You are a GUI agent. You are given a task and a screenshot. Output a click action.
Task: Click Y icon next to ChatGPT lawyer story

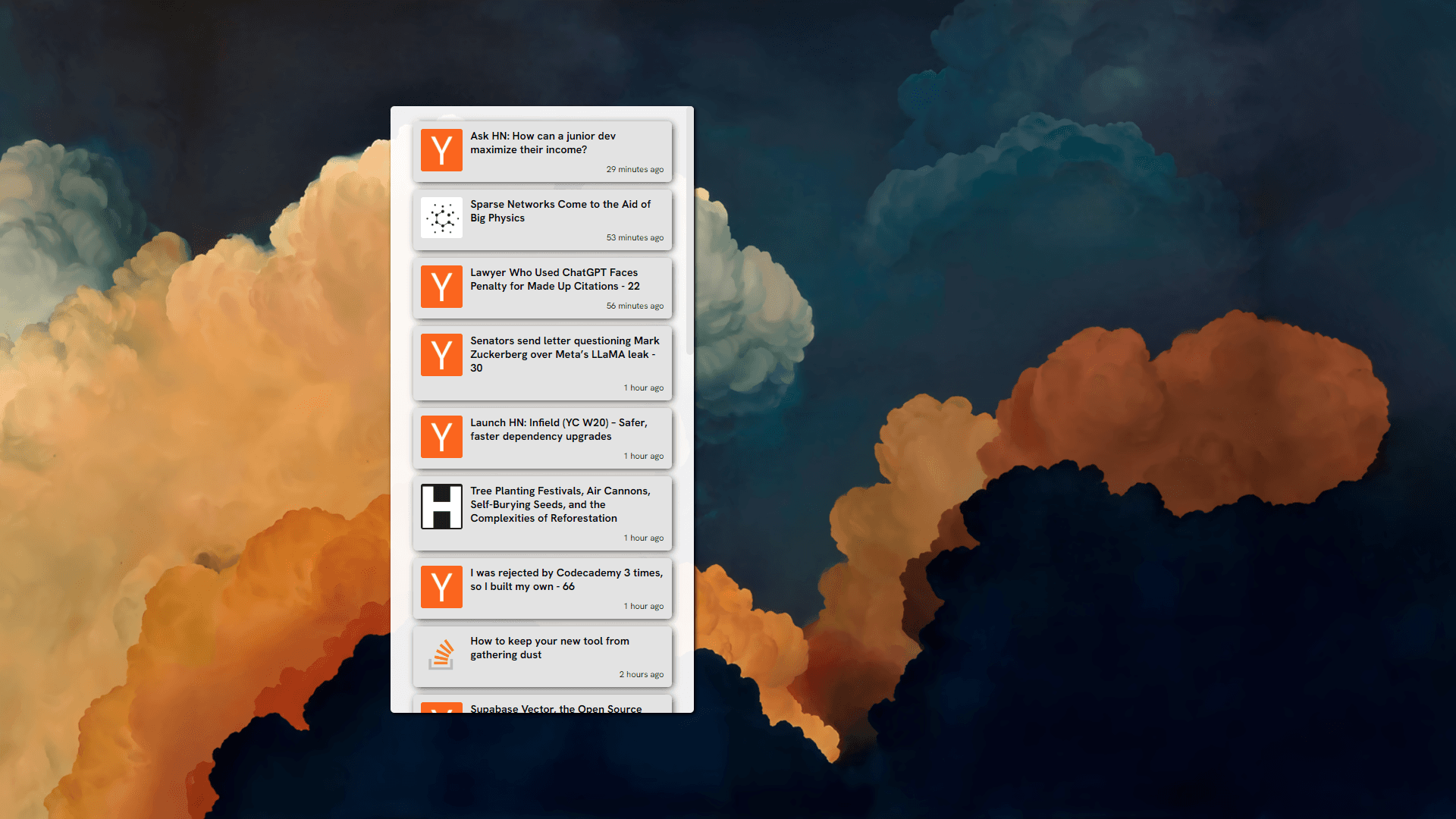441,287
